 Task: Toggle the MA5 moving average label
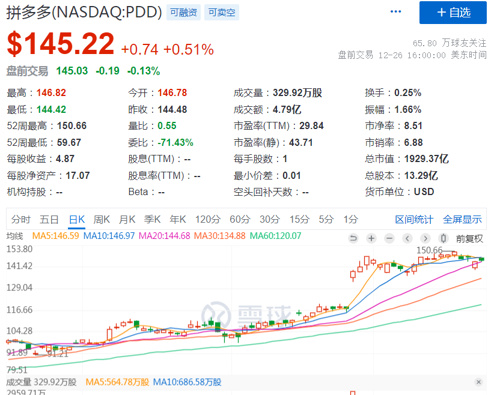(x=56, y=236)
